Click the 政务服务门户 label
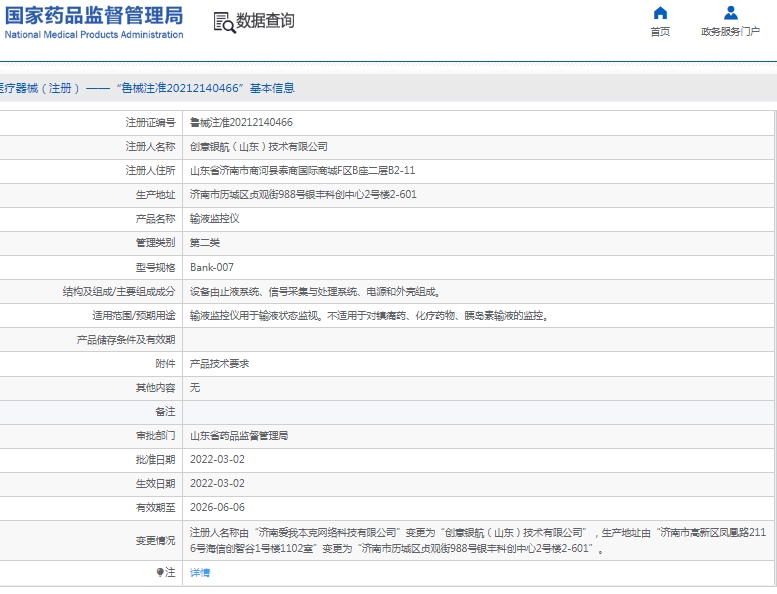 point(730,32)
